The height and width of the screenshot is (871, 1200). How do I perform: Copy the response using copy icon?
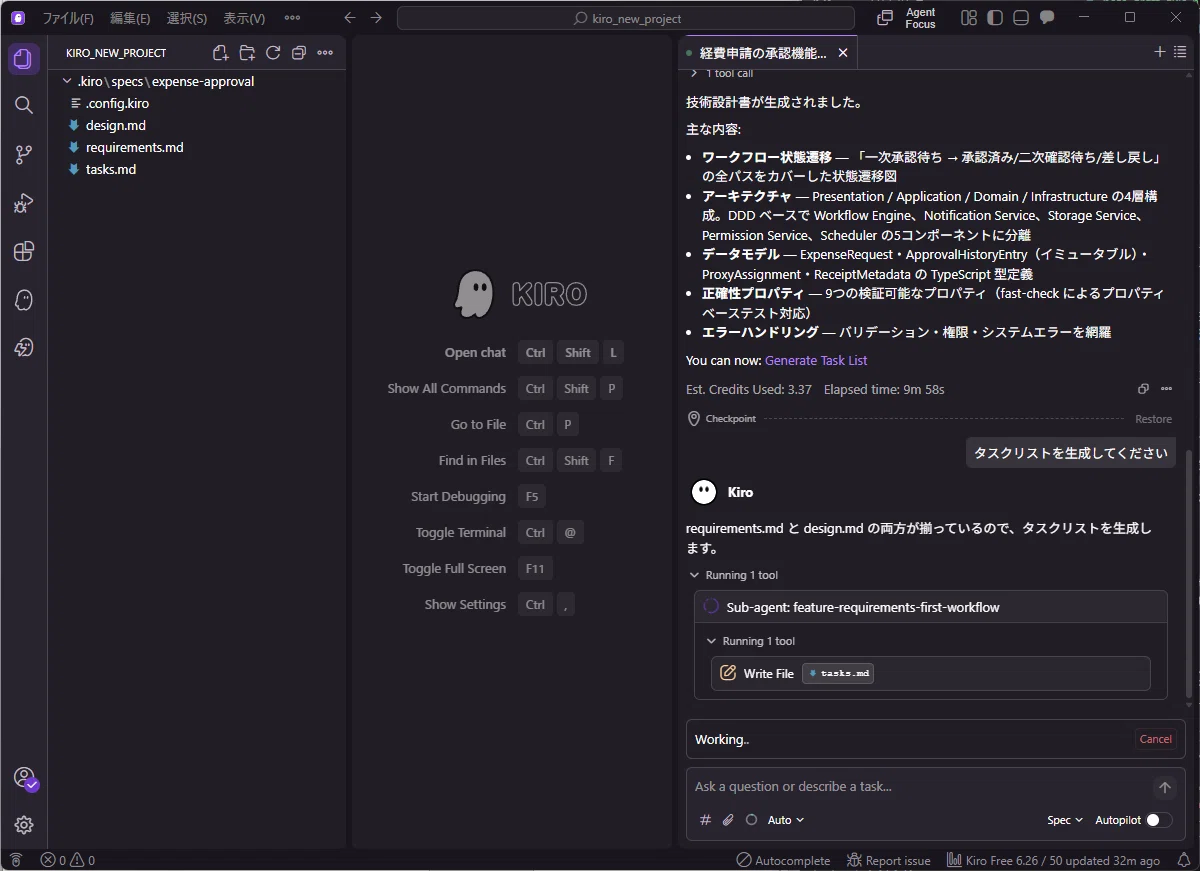(1144, 389)
